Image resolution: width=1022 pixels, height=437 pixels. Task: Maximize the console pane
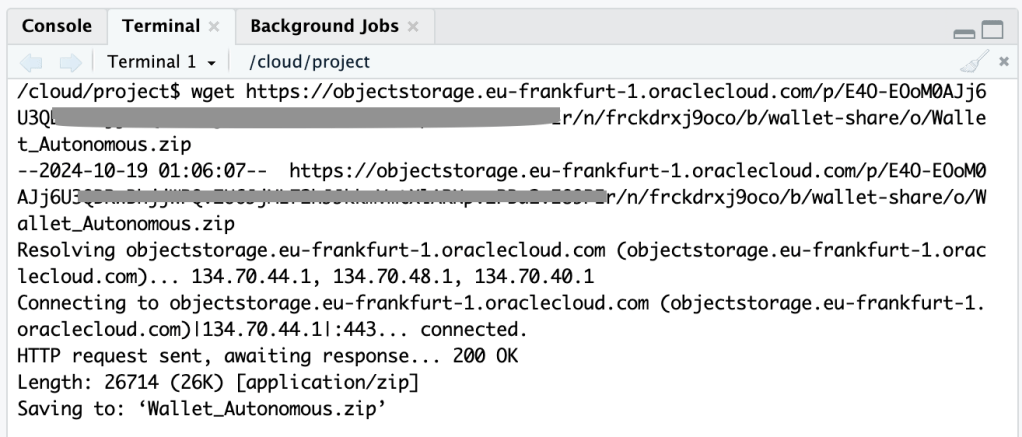992,31
